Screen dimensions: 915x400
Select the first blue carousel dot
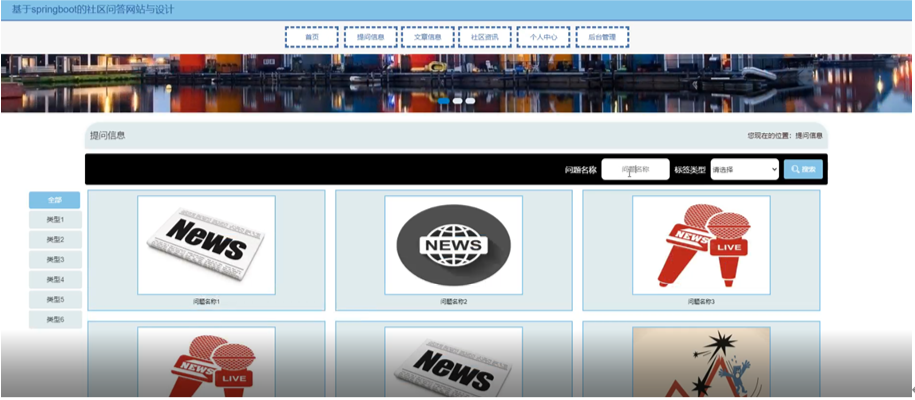pyautogui.click(x=443, y=101)
